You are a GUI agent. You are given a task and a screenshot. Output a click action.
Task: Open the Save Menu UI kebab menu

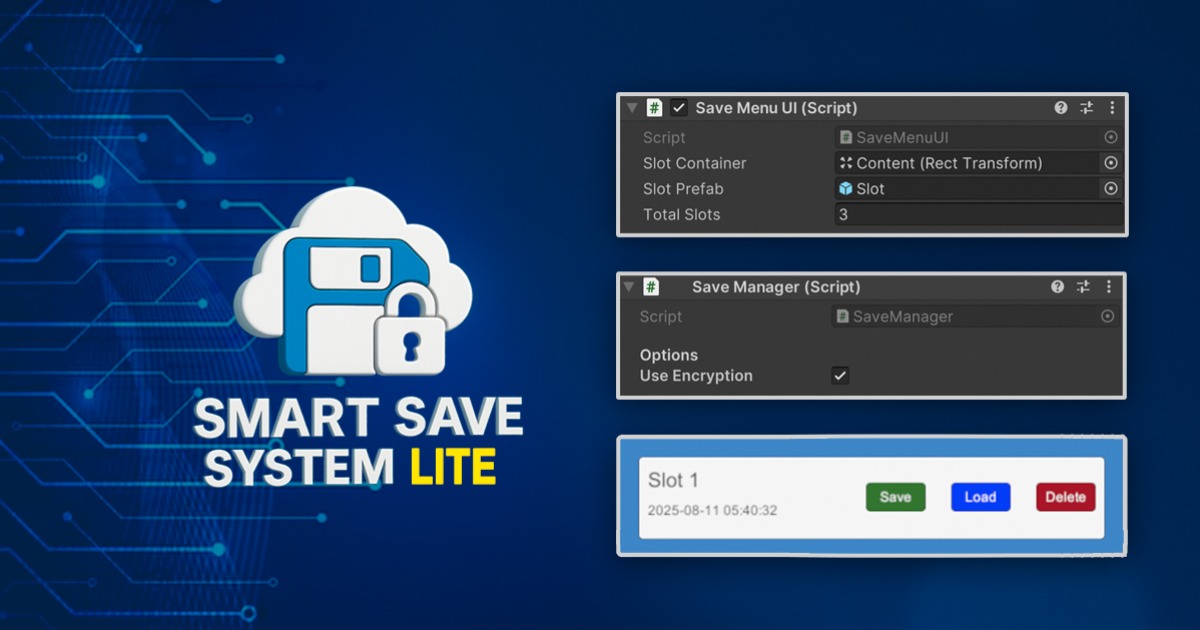click(x=1113, y=107)
